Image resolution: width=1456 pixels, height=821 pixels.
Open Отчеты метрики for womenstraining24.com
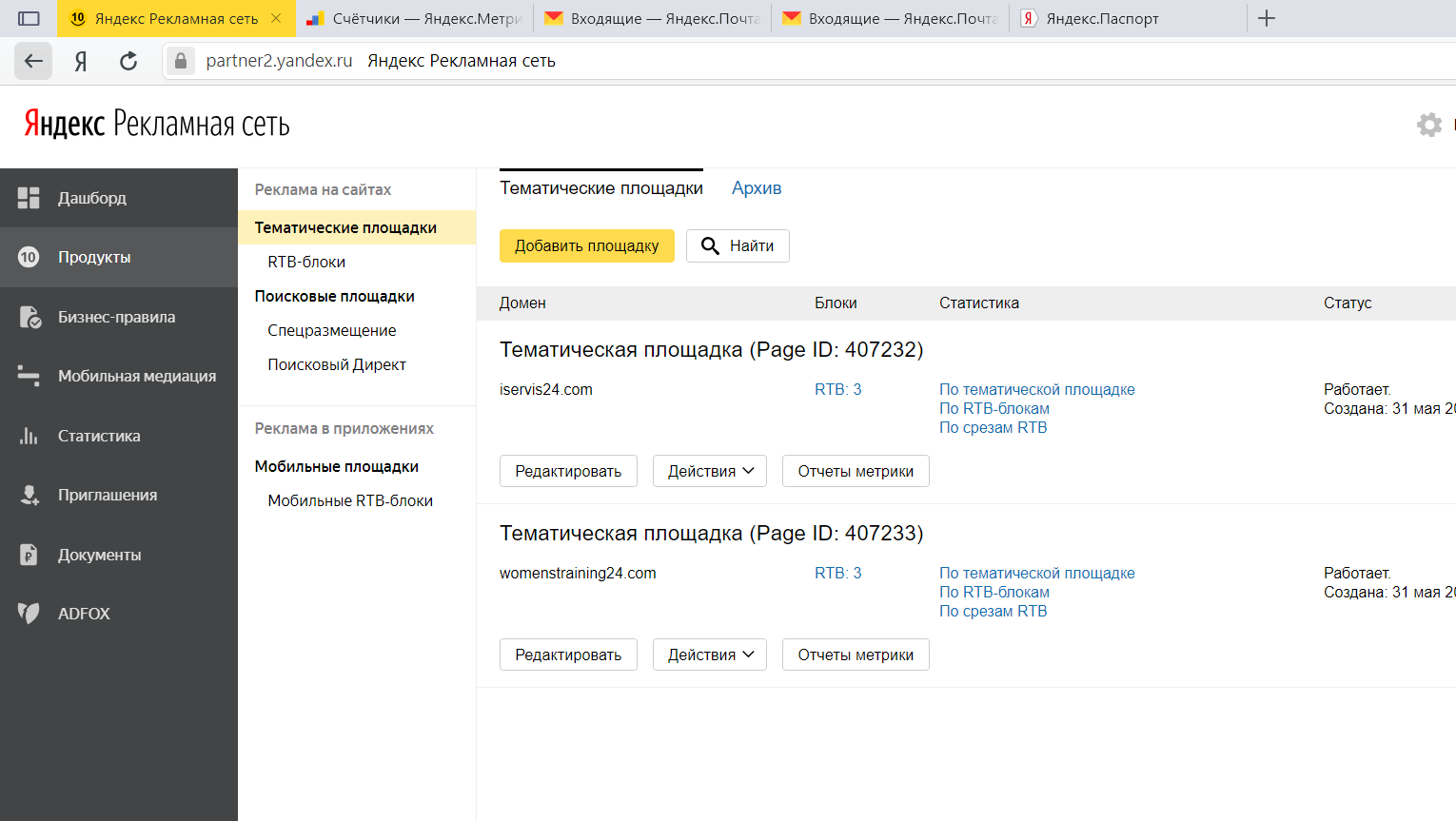pos(856,655)
